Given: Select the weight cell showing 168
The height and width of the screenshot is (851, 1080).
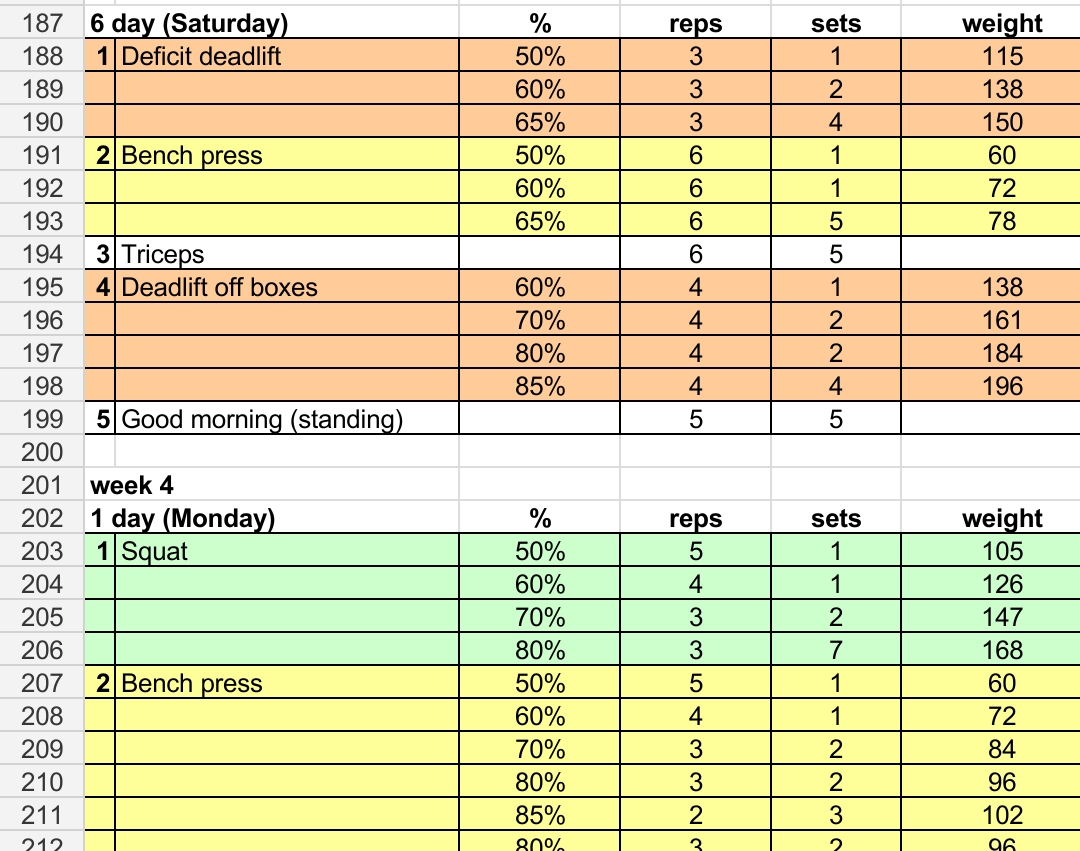Looking at the screenshot, I should click(x=1001, y=650).
